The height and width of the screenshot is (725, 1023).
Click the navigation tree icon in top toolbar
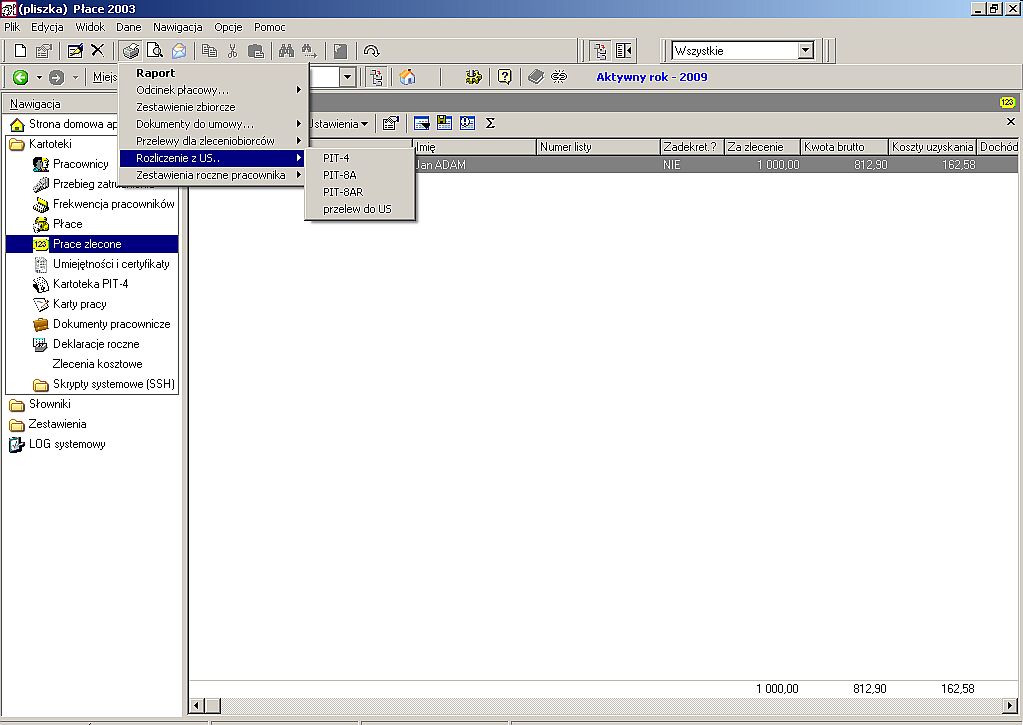tap(600, 51)
